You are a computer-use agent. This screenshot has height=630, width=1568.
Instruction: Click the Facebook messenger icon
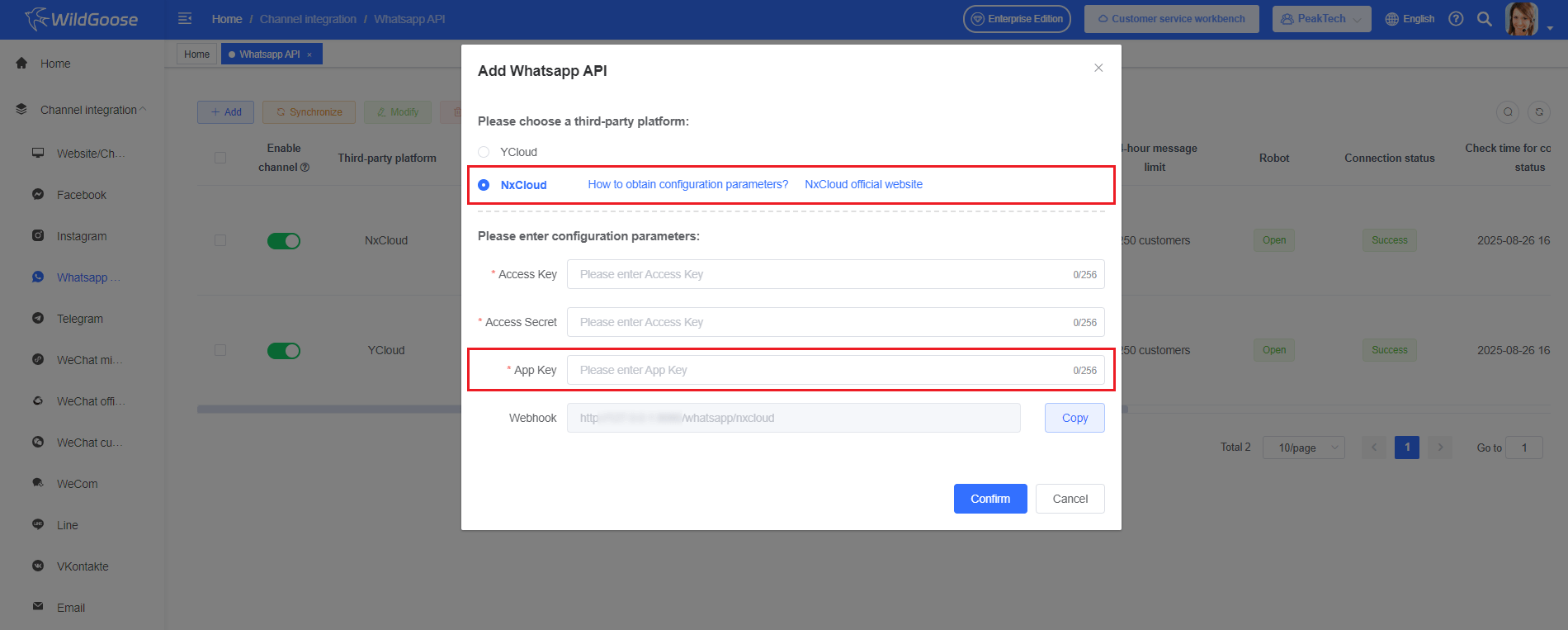[x=38, y=194]
